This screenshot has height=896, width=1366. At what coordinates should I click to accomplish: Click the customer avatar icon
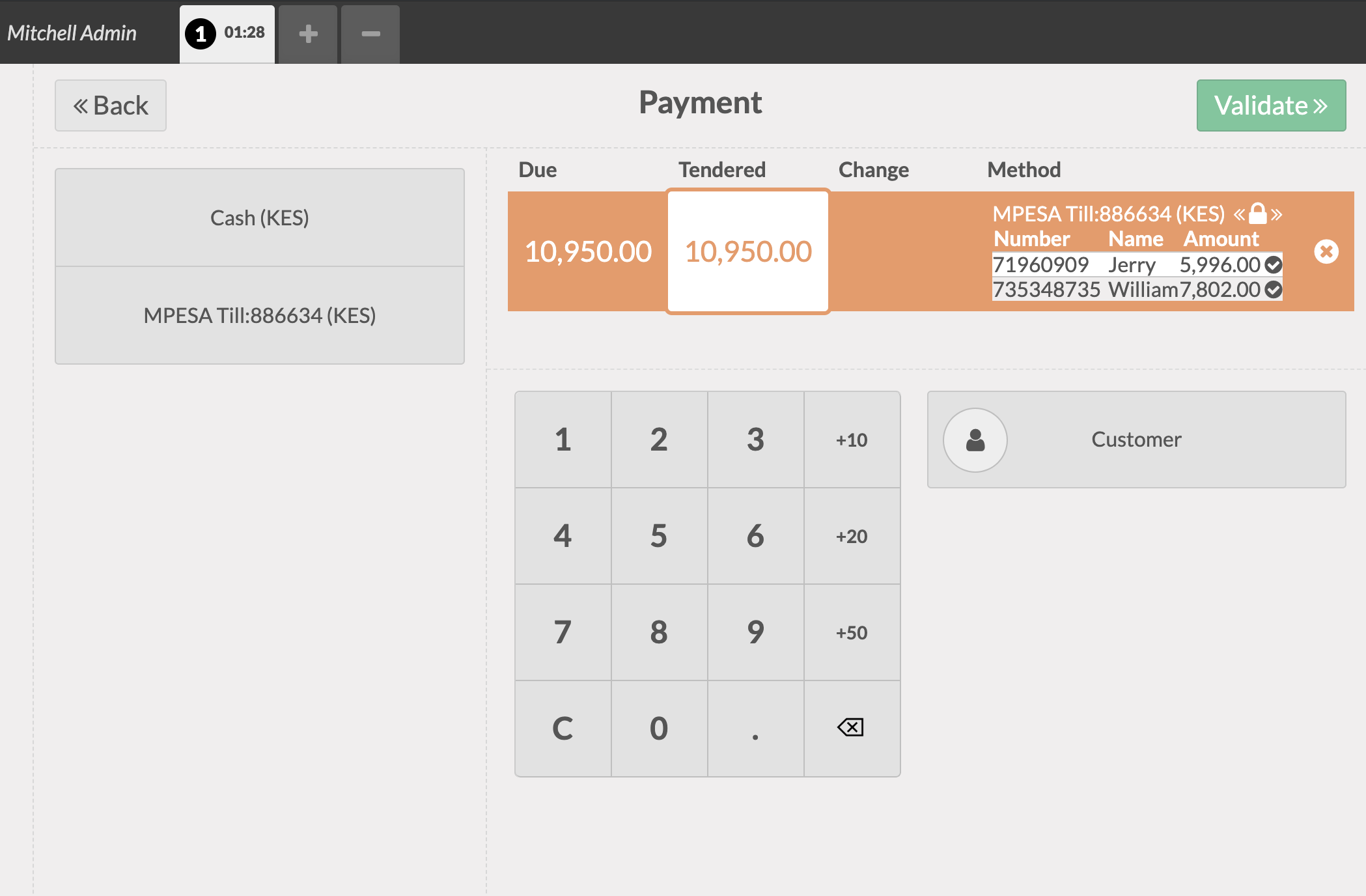coord(975,440)
